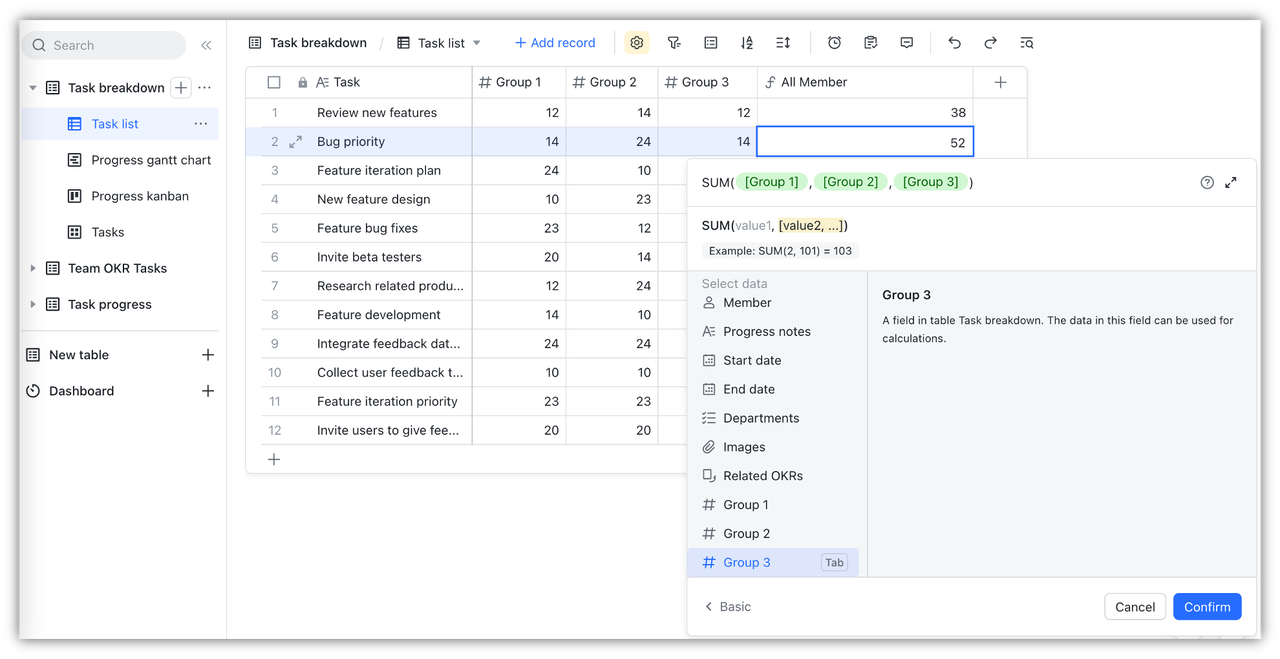Click the row height icon

coord(783,43)
